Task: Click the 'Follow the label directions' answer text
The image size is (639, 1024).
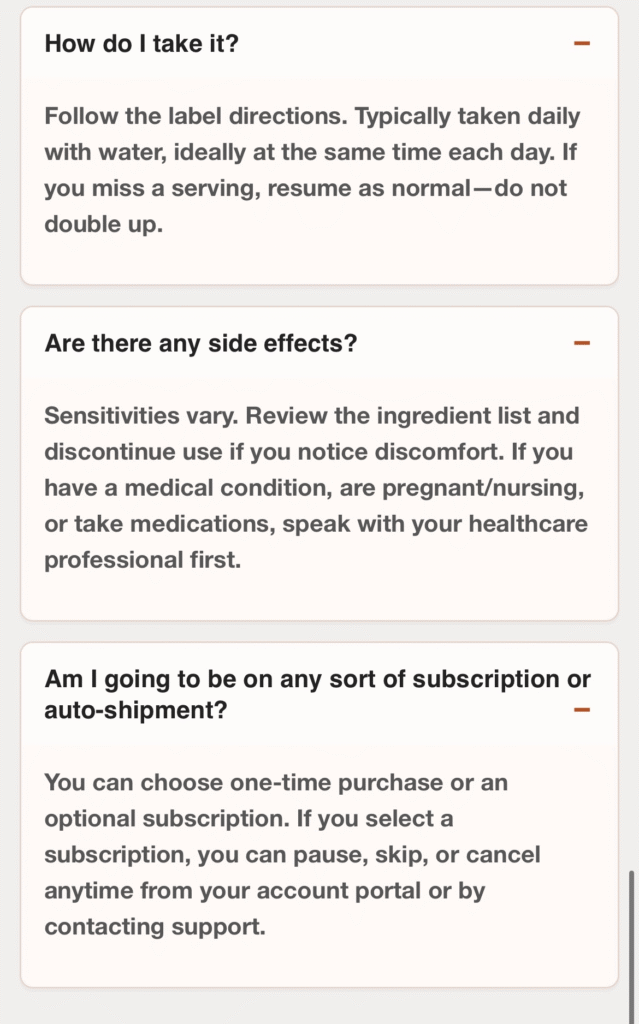Action: pyautogui.click(x=190, y=116)
